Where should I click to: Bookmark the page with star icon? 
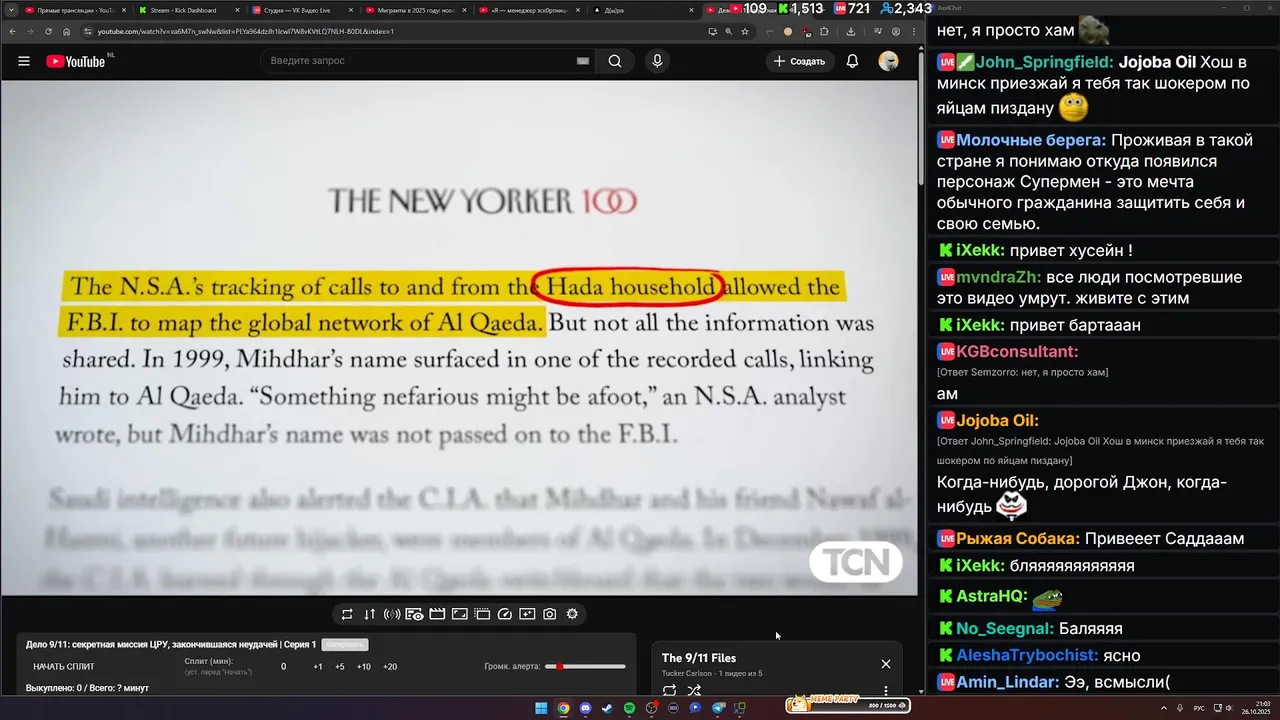click(x=745, y=31)
